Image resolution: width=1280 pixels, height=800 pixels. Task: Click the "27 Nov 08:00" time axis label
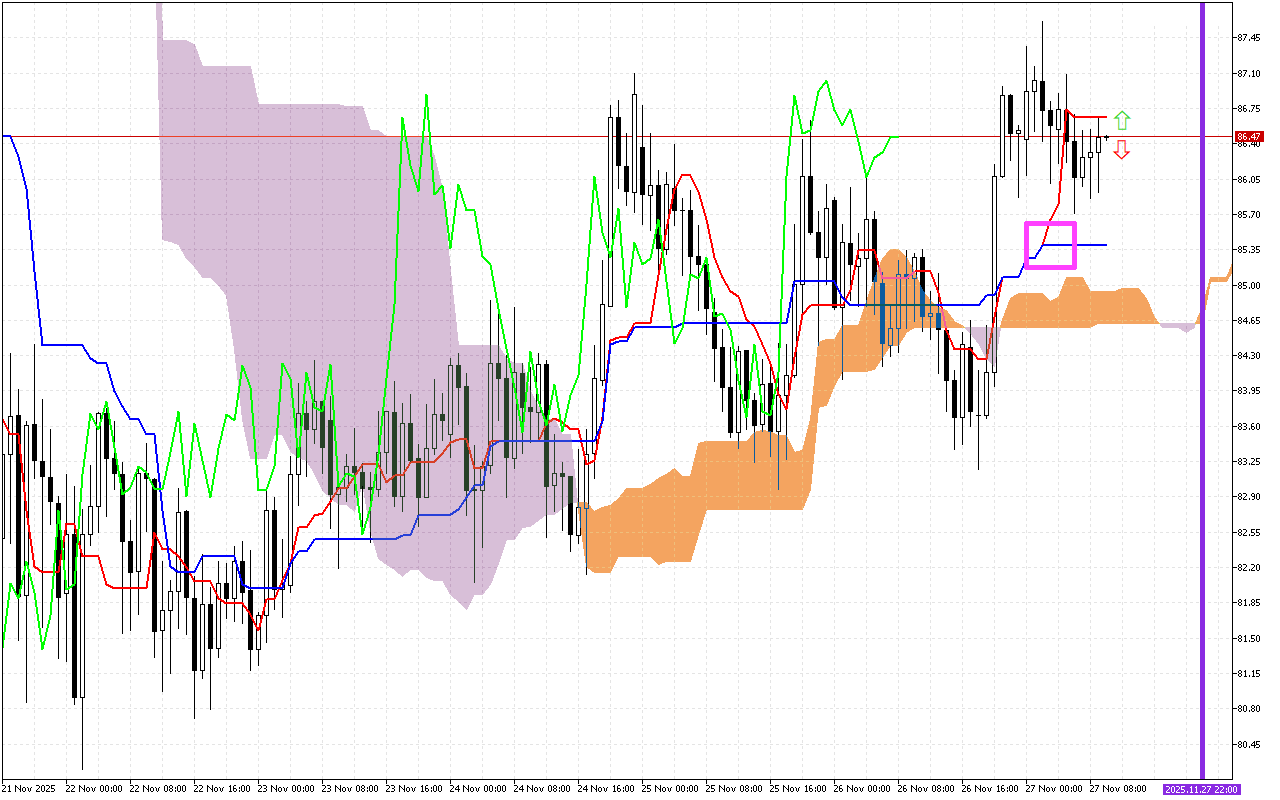(x=1117, y=789)
